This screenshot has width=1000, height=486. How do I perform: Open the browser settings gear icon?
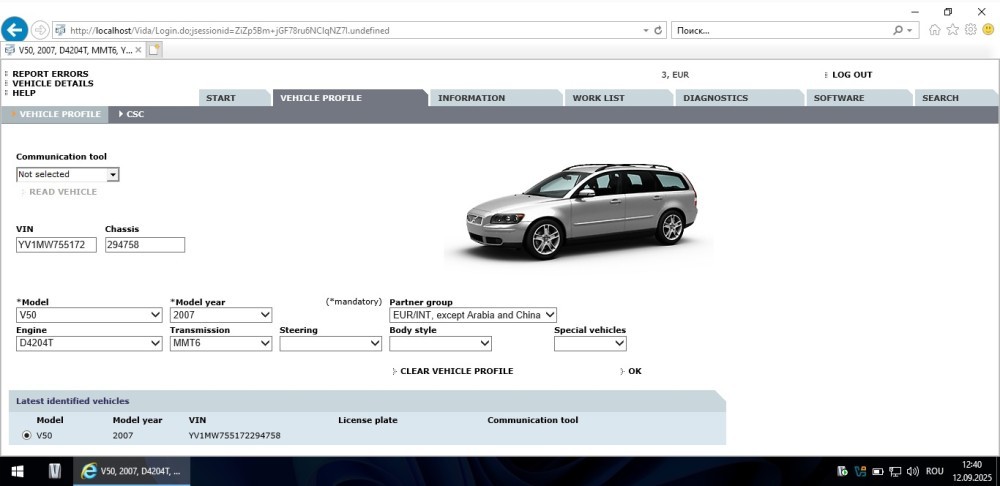(x=969, y=30)
